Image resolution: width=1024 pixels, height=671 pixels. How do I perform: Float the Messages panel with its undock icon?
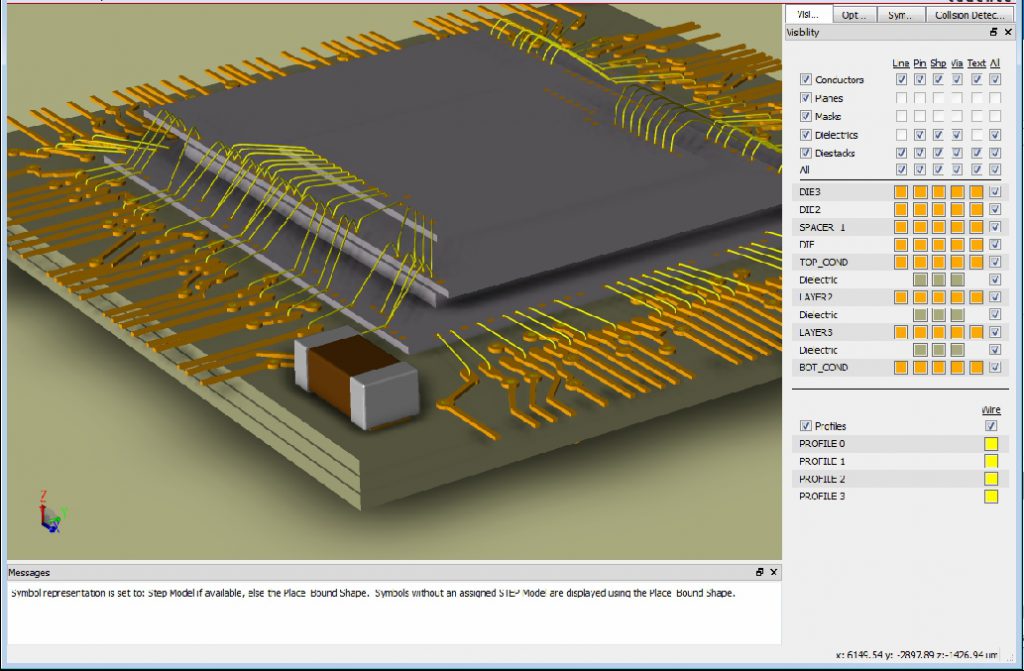[x=760, y=572]
